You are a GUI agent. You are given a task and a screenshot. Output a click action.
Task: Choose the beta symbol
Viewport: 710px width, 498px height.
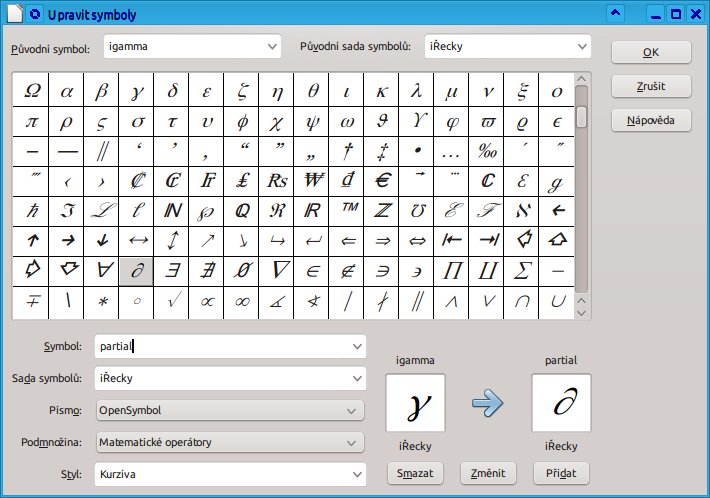101,91
